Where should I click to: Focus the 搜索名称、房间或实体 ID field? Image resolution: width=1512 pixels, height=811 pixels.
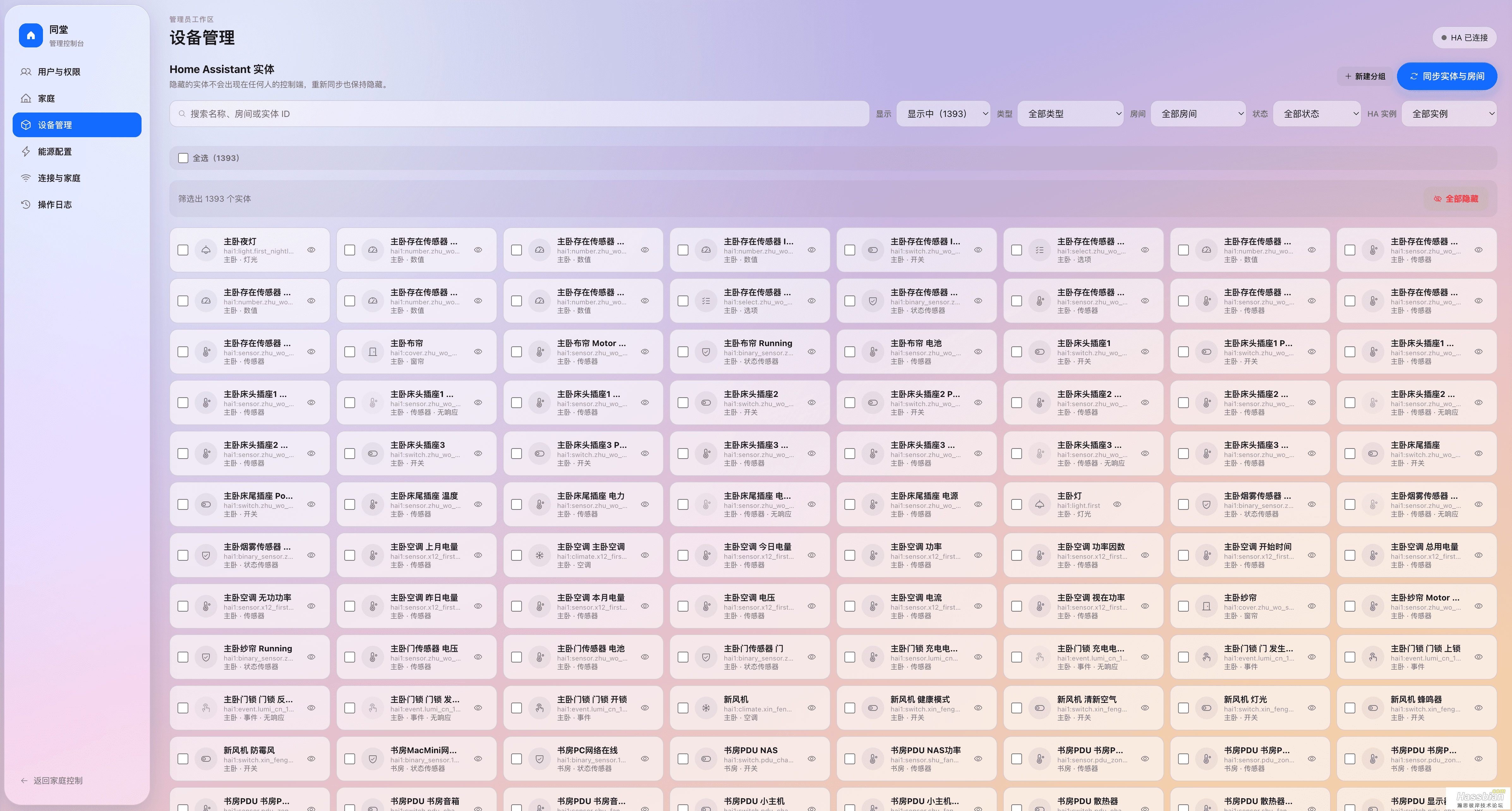tap(519, 114)
